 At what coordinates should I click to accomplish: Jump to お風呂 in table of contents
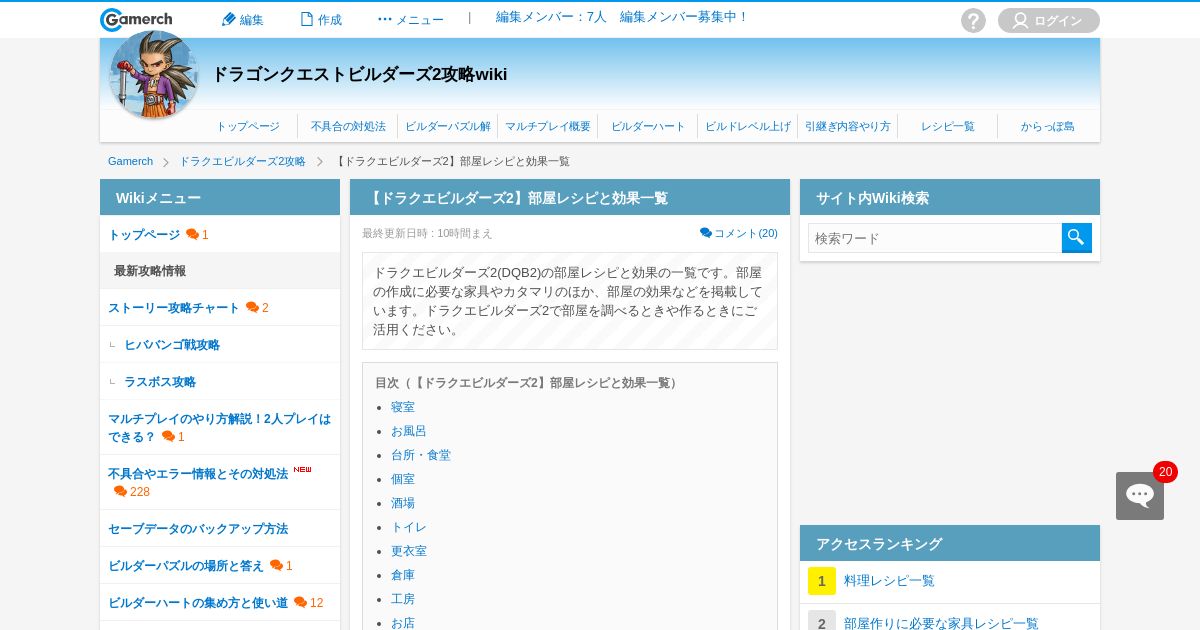[409, 431]
